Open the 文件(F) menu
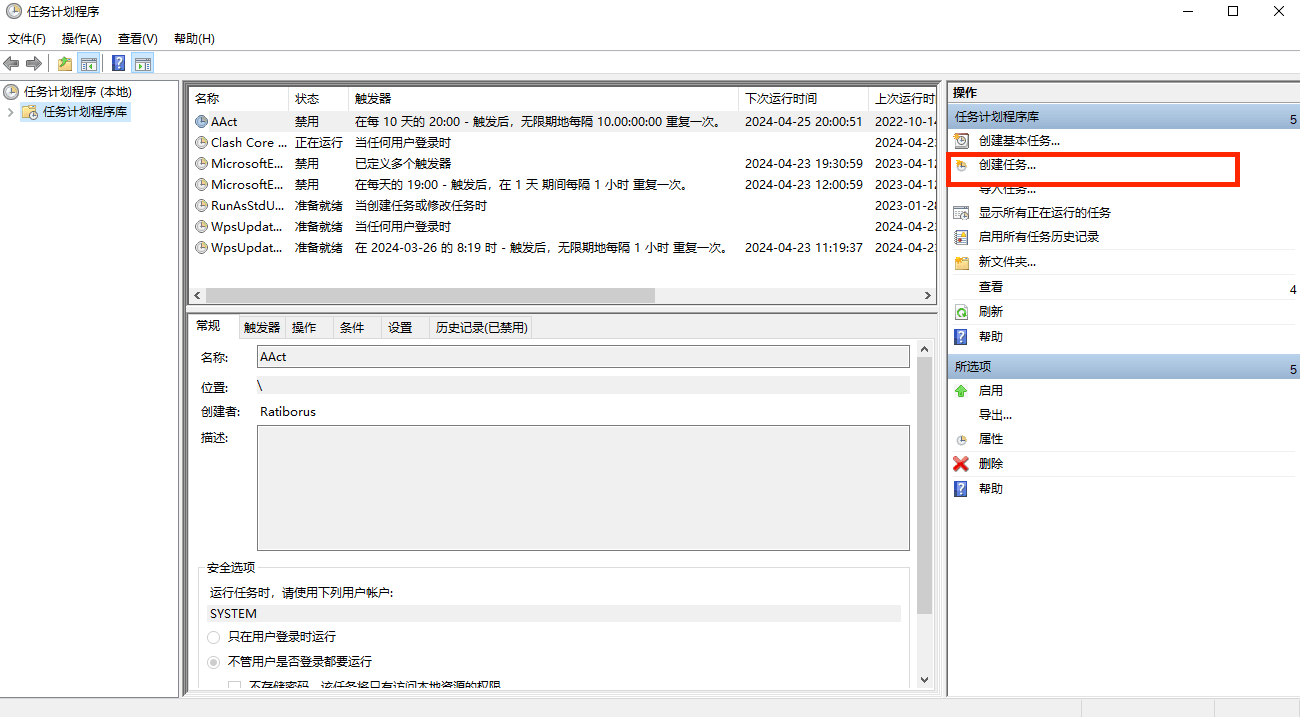 click(x=27, y=39)
